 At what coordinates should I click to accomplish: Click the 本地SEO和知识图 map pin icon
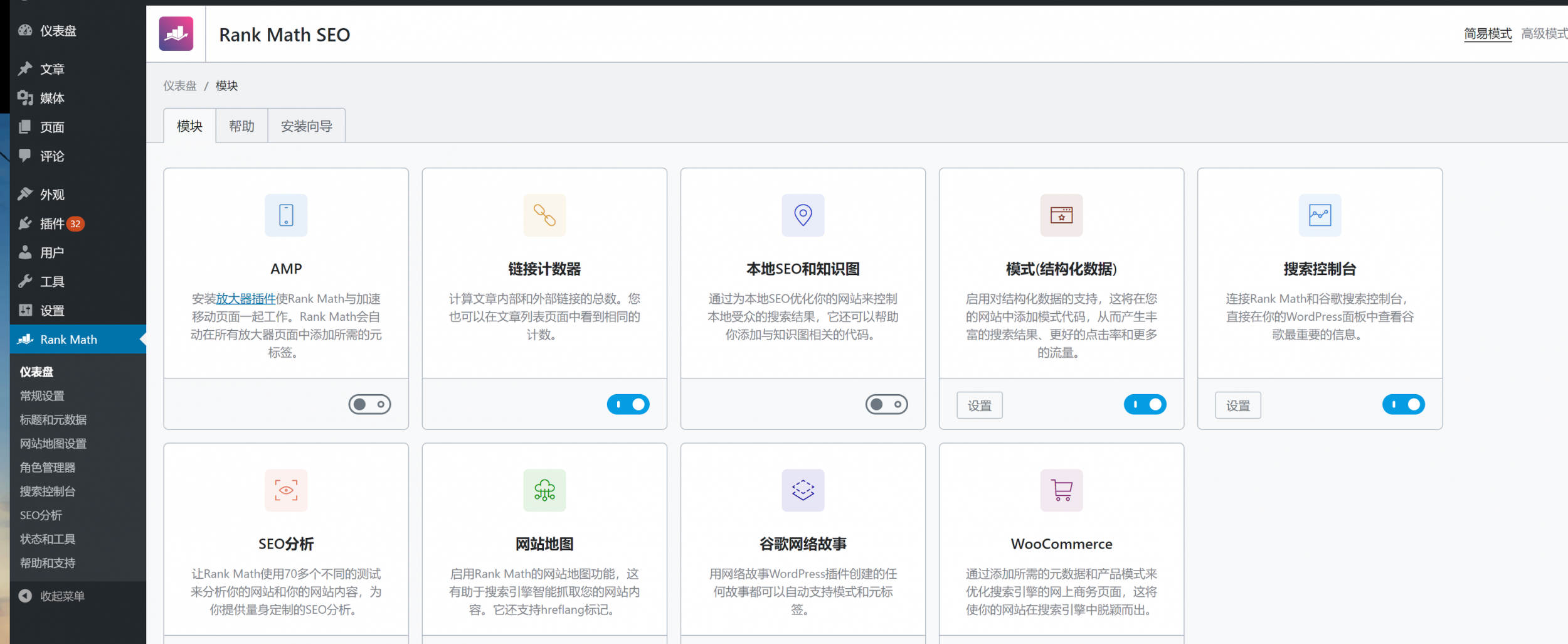click(x=803, y=215)
